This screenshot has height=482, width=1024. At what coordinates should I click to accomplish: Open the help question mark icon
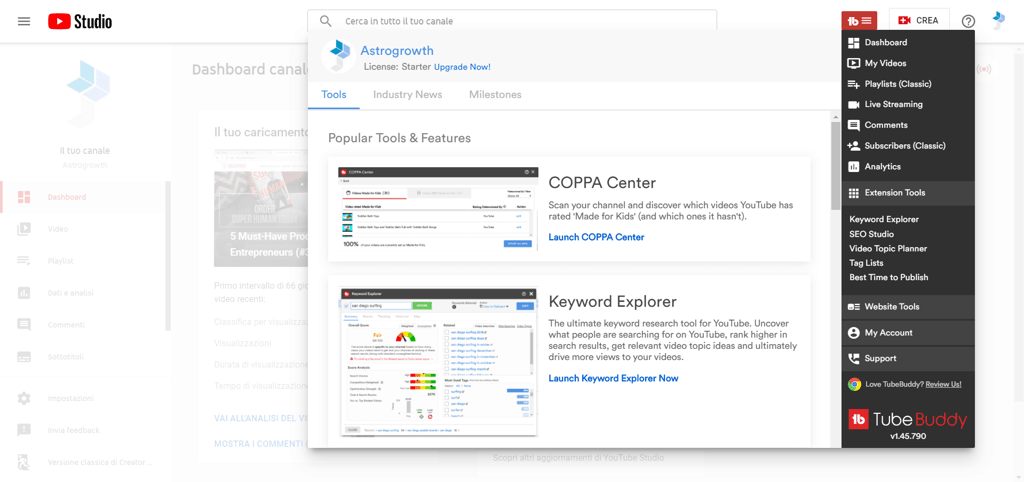tap(968, 21)
